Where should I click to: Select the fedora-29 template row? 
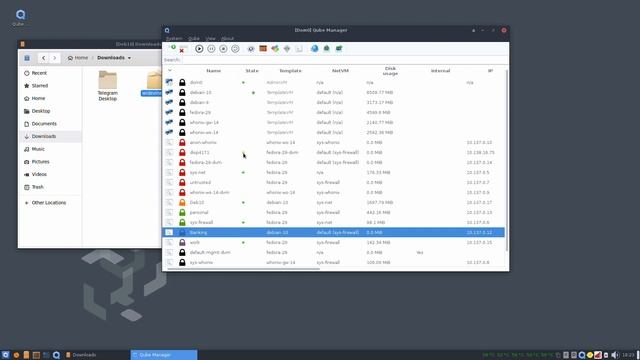pyautogui.click(x=334, y=112)
